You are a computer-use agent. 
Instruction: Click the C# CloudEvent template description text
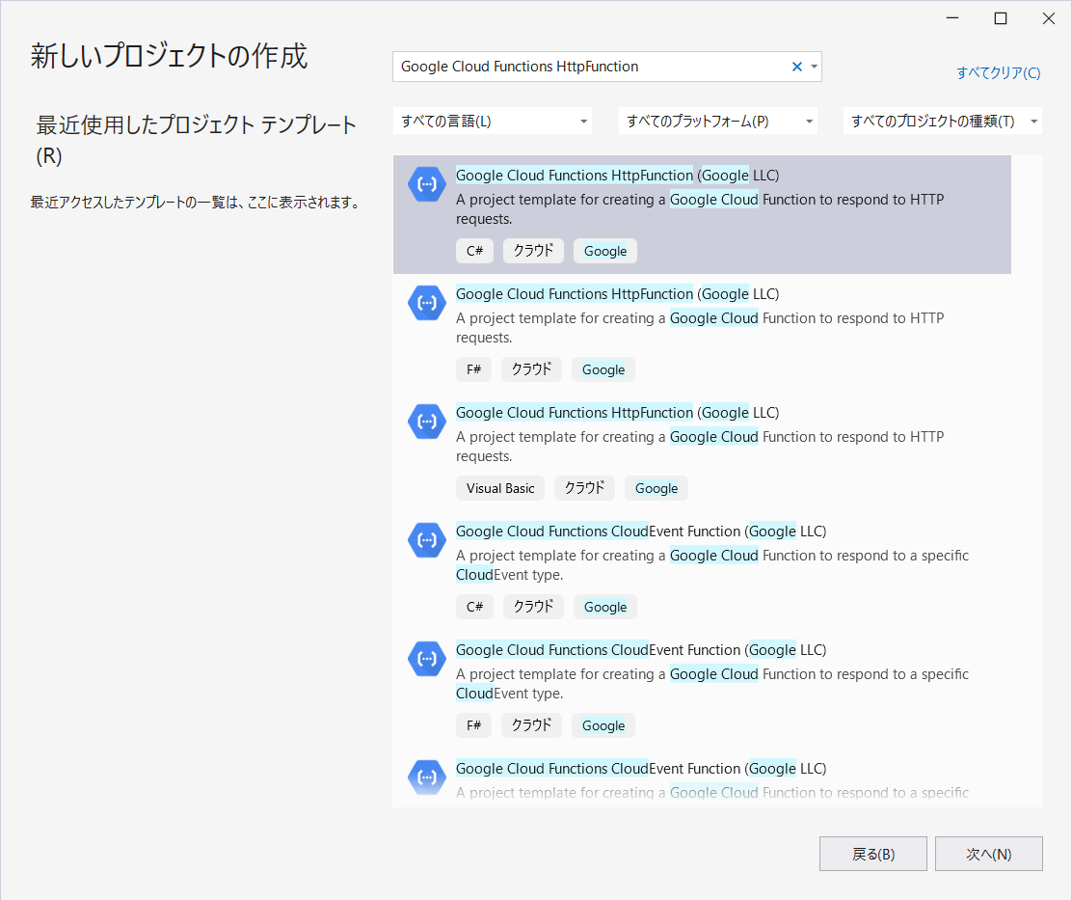coord(712,565)
